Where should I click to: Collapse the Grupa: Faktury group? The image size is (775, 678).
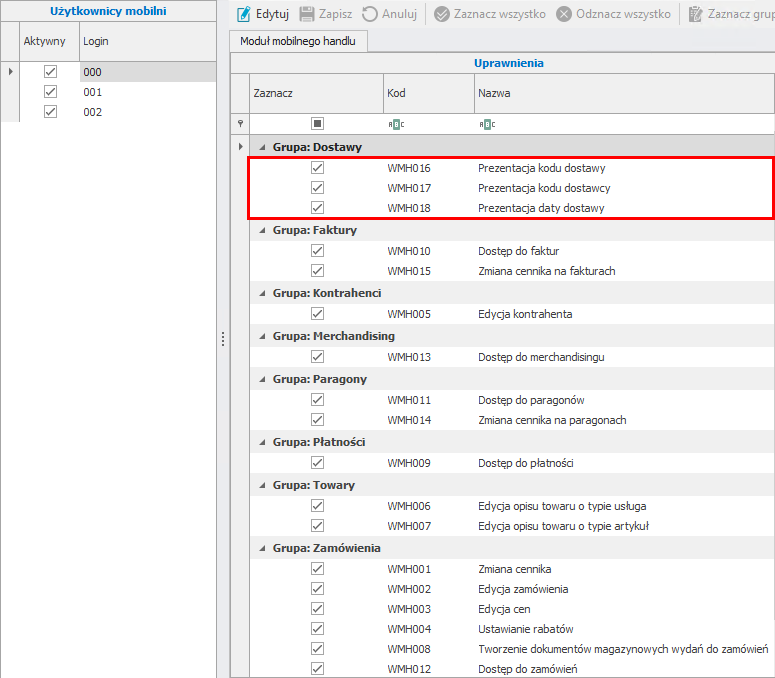263,230
